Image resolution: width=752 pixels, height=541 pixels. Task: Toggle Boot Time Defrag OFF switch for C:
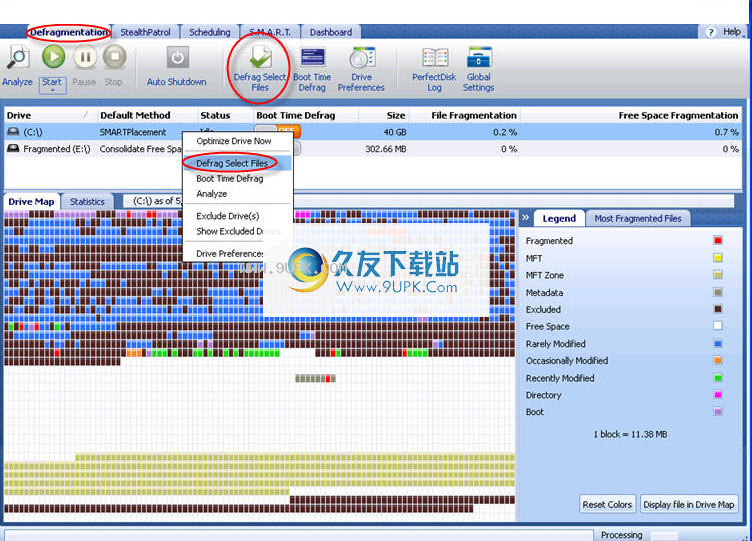pyautogui.click(x=278, y=131)
